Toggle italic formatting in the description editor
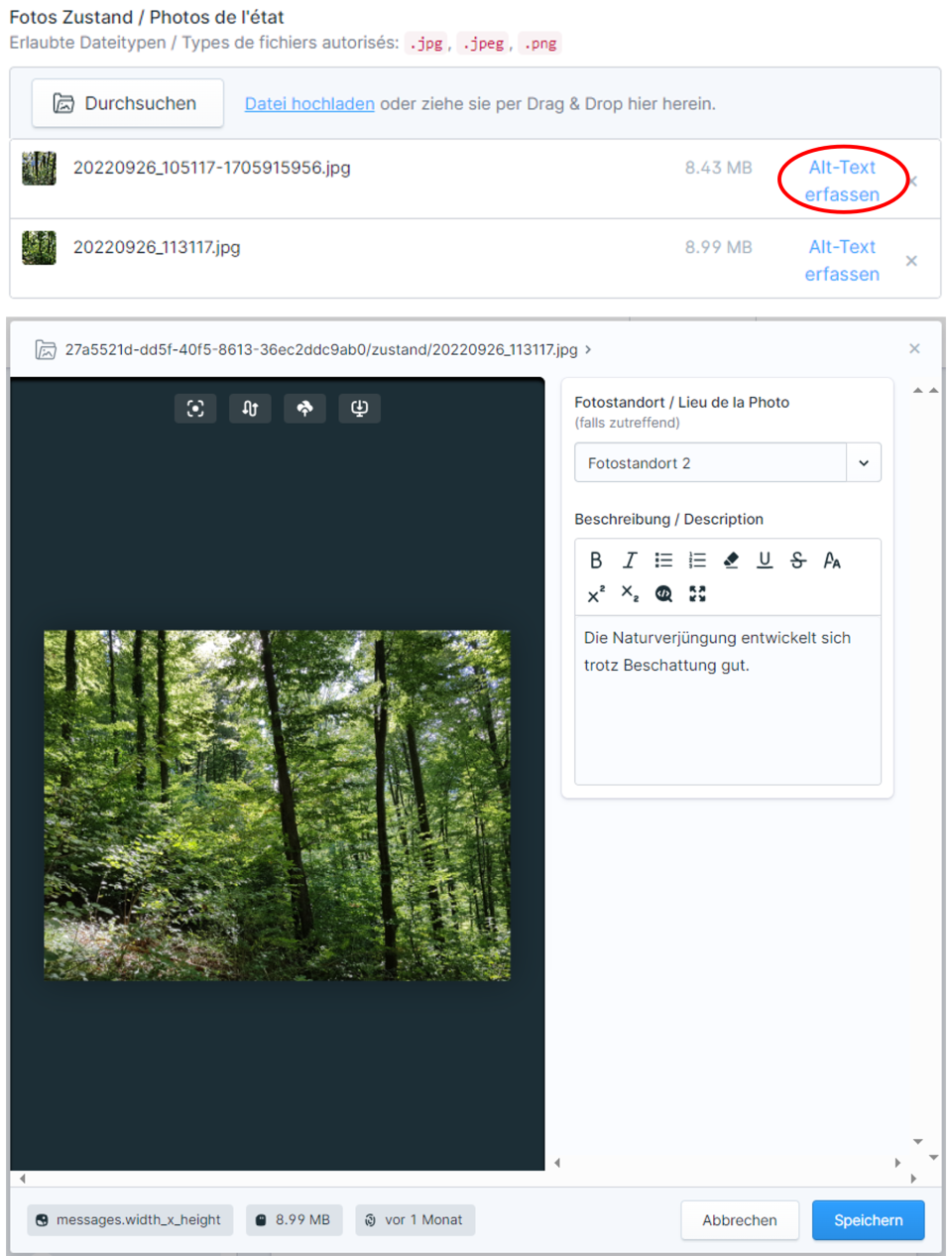Viewport: 952px width, 1256px height. 630,561
